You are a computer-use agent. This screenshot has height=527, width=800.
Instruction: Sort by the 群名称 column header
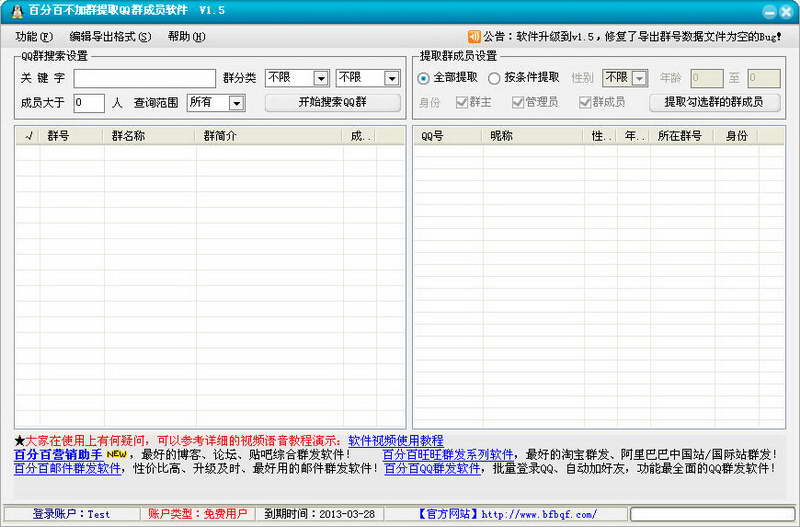tap(151, 136)
